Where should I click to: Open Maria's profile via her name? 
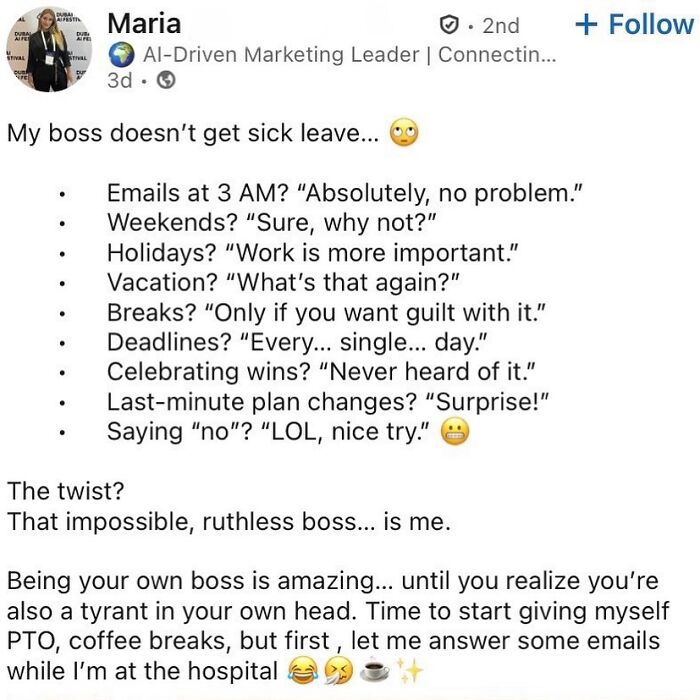[x=144, y=24]
